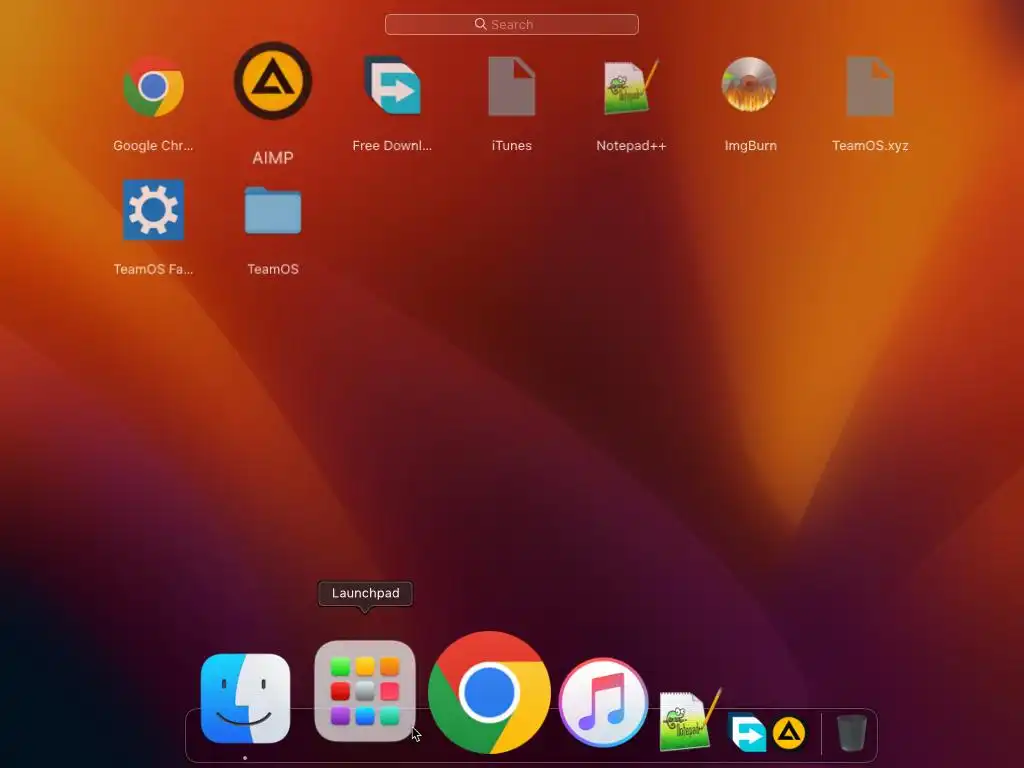Open Google Chrome from the Launchpad grid
The width and height of the screenshot is (1024, 768).
tap(153, 86)
